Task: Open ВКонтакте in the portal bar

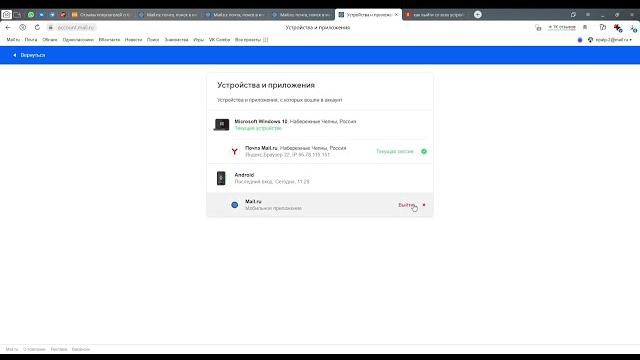Action: point(109,40)
